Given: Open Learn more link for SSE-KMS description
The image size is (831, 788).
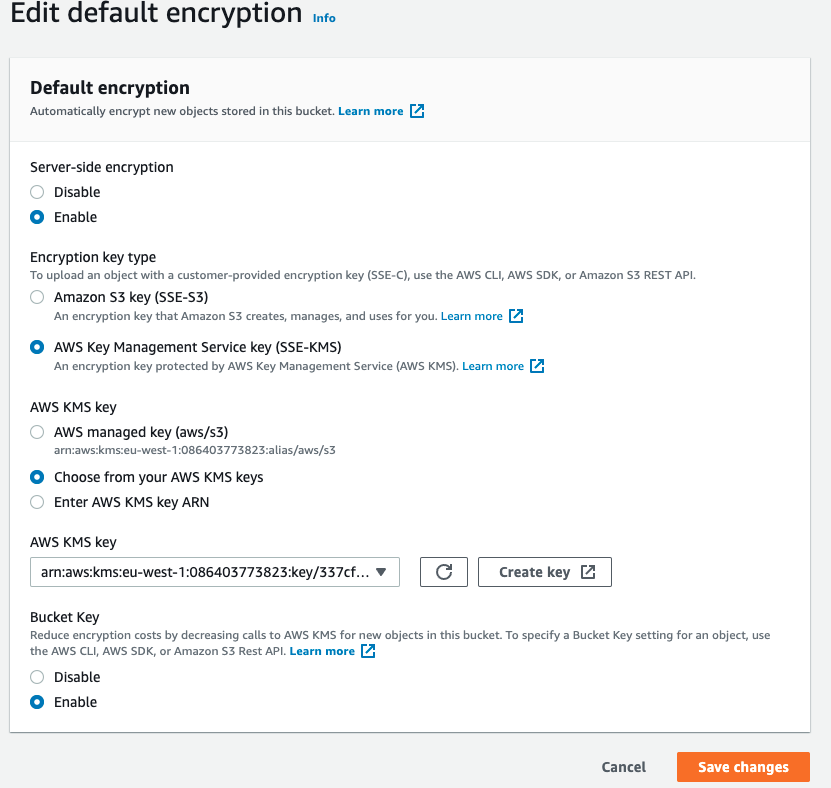Looking at the screenshot, I should [493, 366].
